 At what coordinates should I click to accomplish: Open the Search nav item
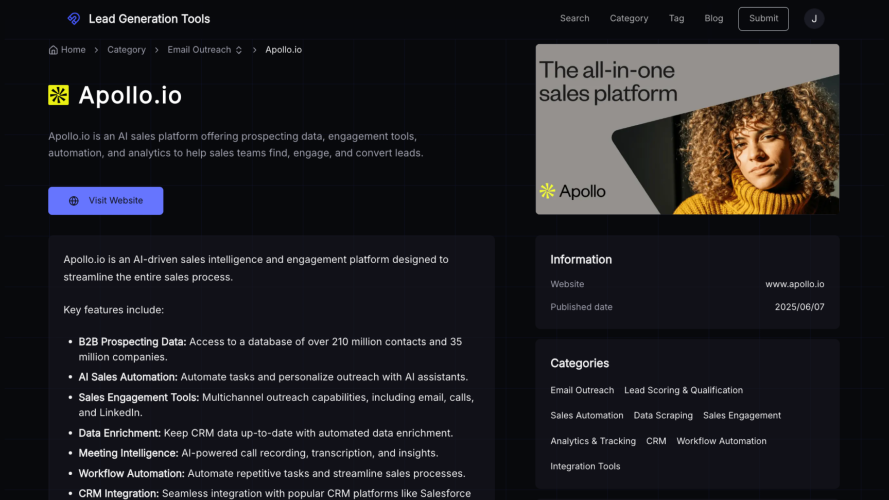point(574,18)
